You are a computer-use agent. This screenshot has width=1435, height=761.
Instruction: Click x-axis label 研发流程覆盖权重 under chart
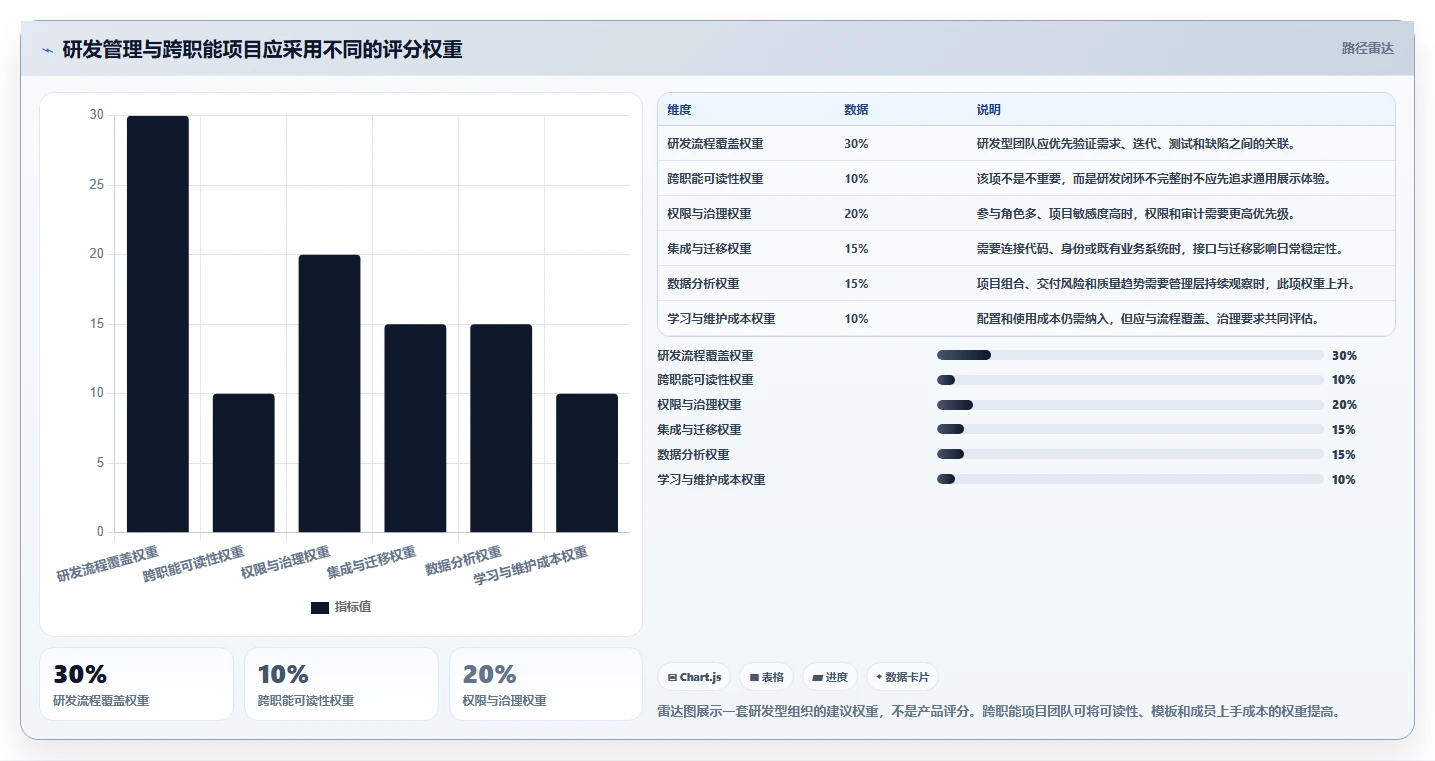coord(108,564)
